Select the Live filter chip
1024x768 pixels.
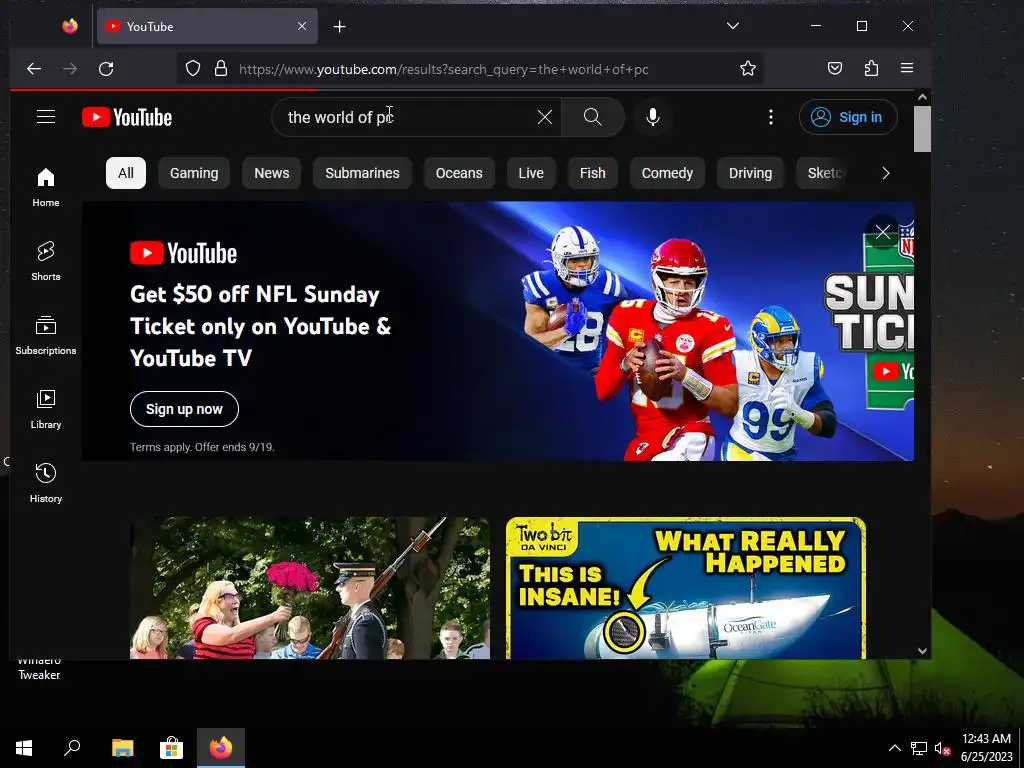[531, 173]
